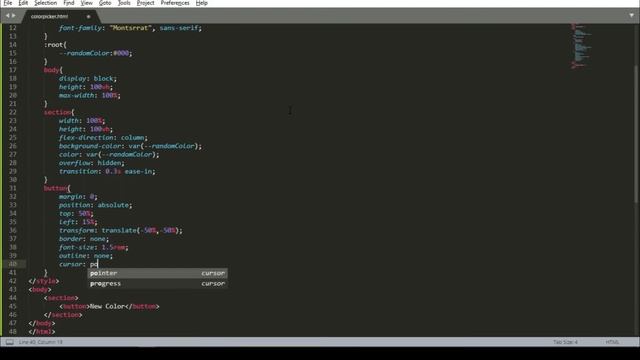Open the Selection menu
Screen dimensions: 640x360
(x=45, y=3)
